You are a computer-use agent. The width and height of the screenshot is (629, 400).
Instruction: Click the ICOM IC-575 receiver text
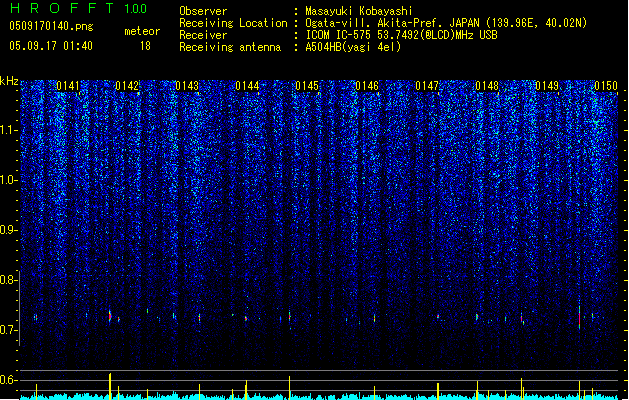click(x=401, y=35)
